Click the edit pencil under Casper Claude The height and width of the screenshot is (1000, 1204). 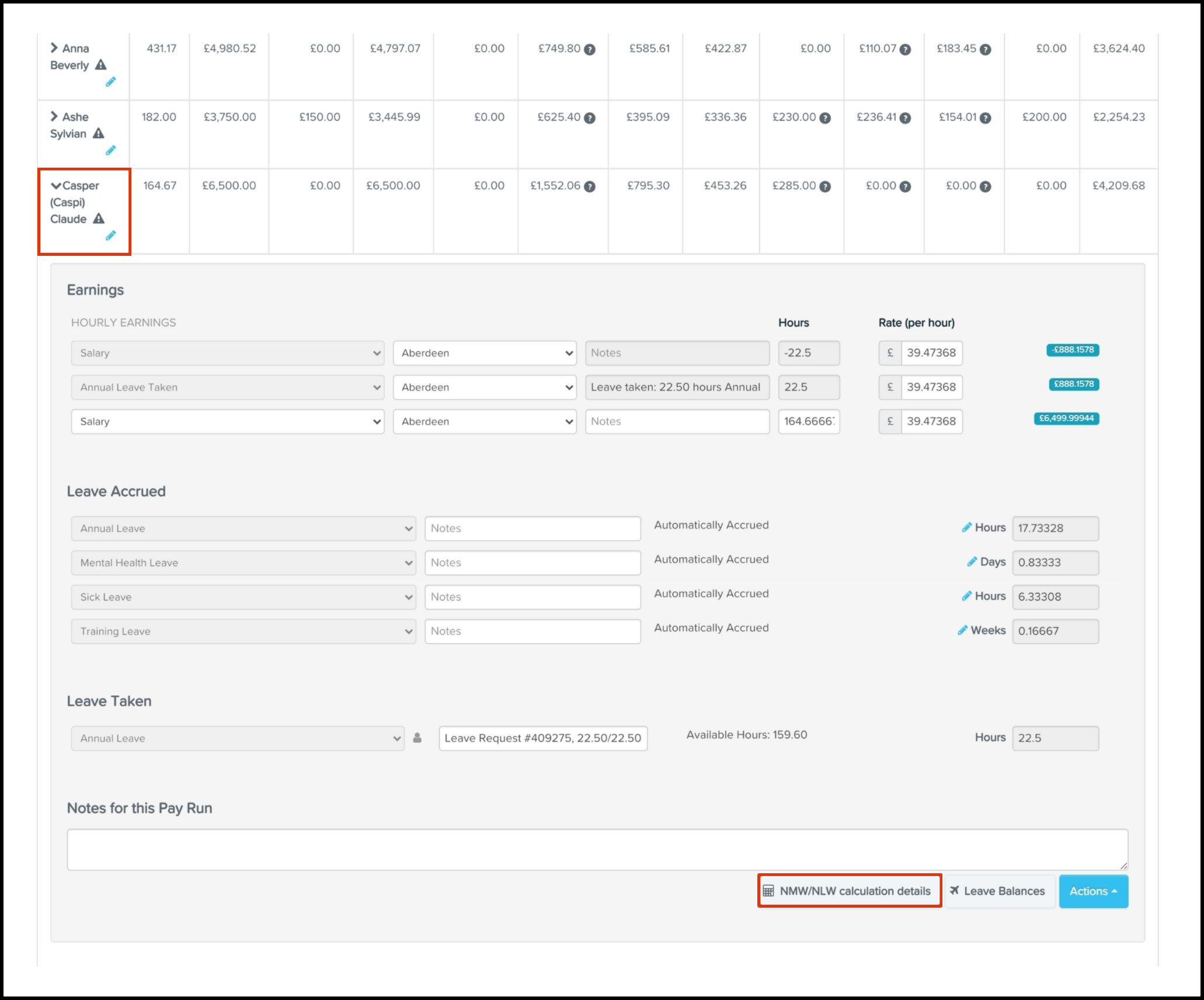click(x=110, y=235)
